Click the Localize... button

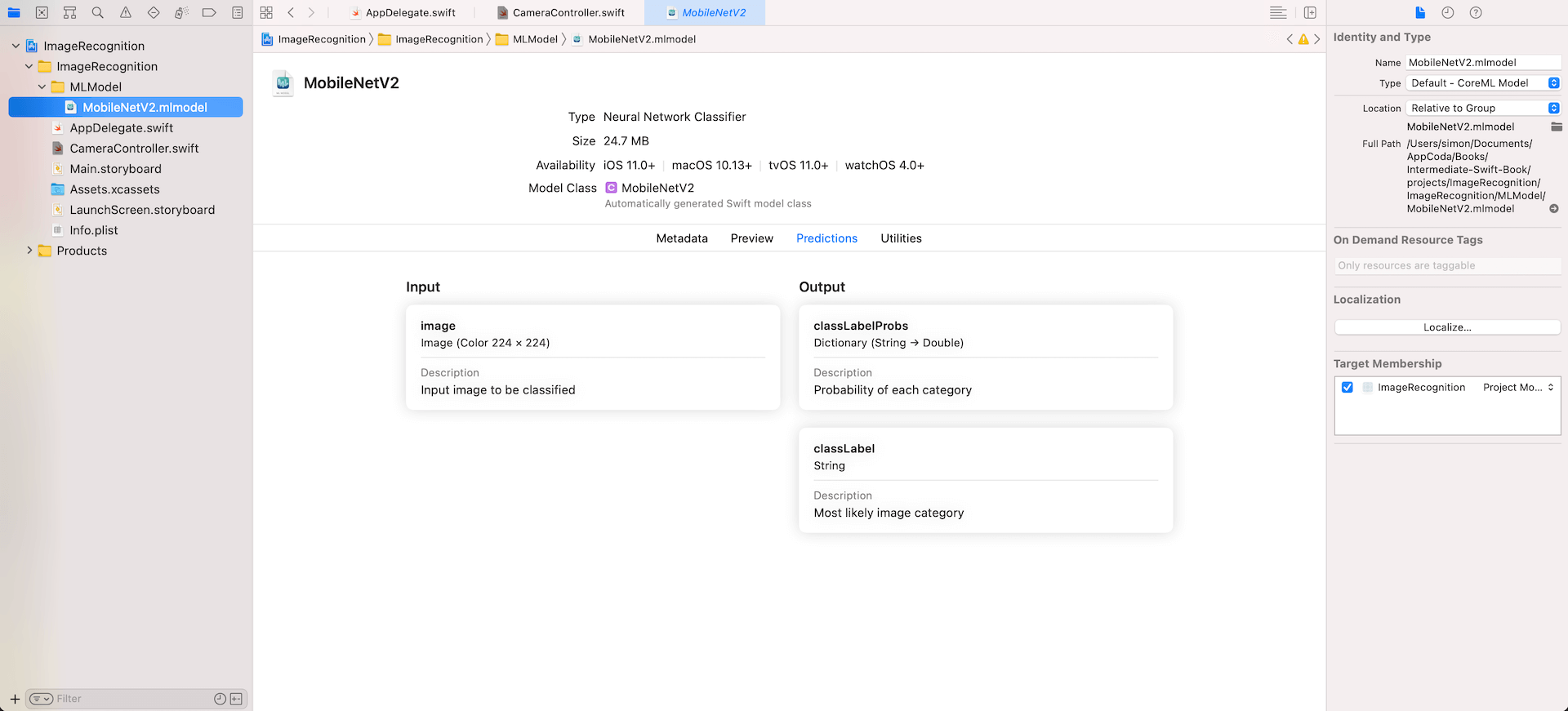click(1446, 327)
